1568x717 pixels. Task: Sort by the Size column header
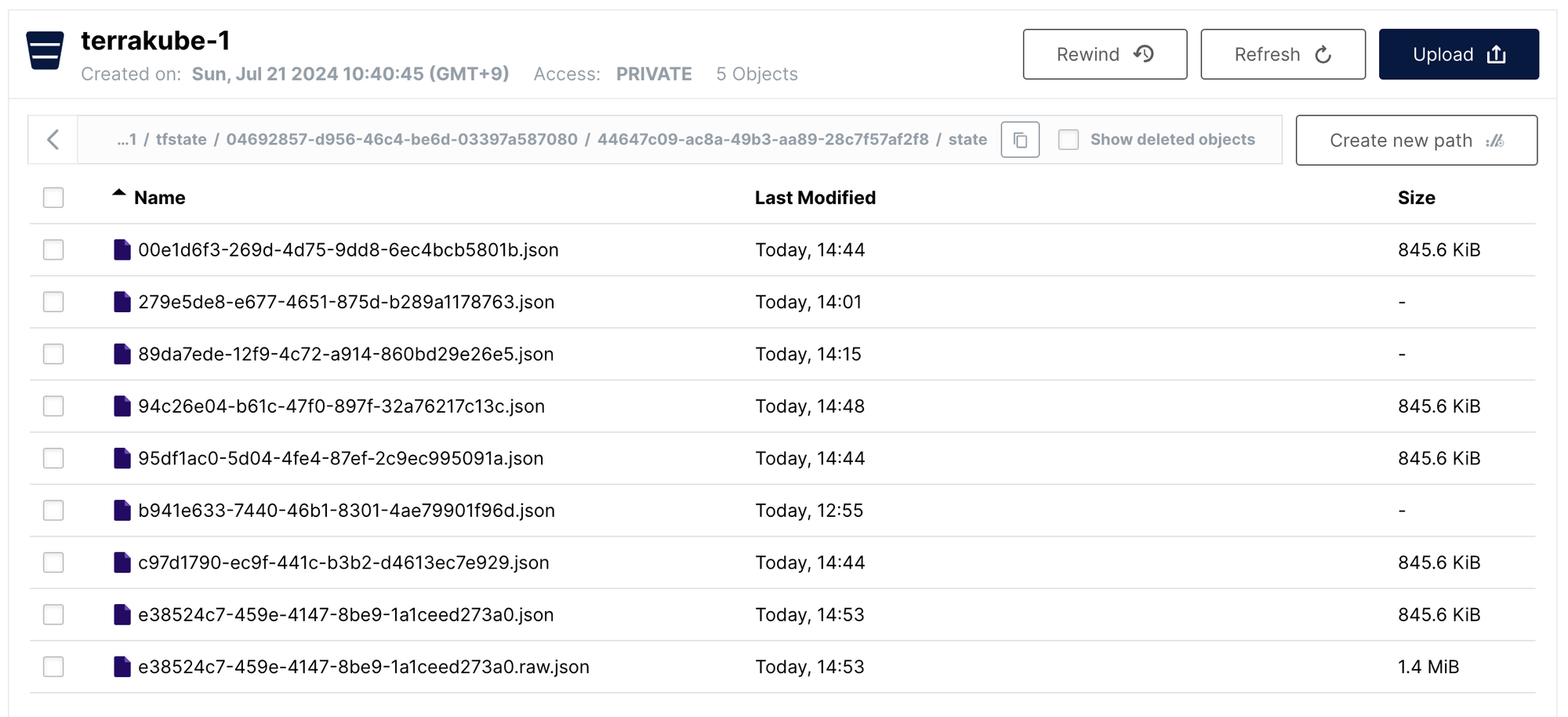[1416, 198]
